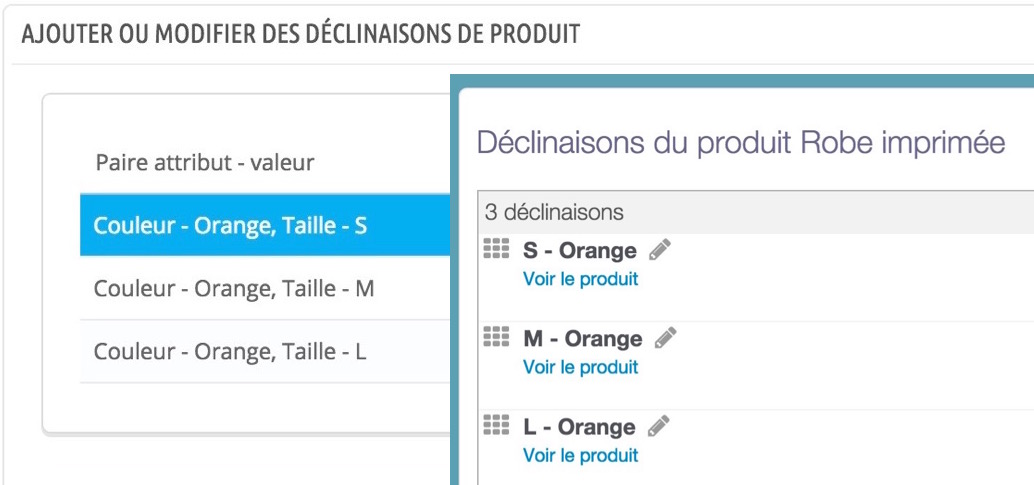Click the 3 déclinaisons list header bar
The width and height of the screenshot is (1034, 485).
click(756, 212)
